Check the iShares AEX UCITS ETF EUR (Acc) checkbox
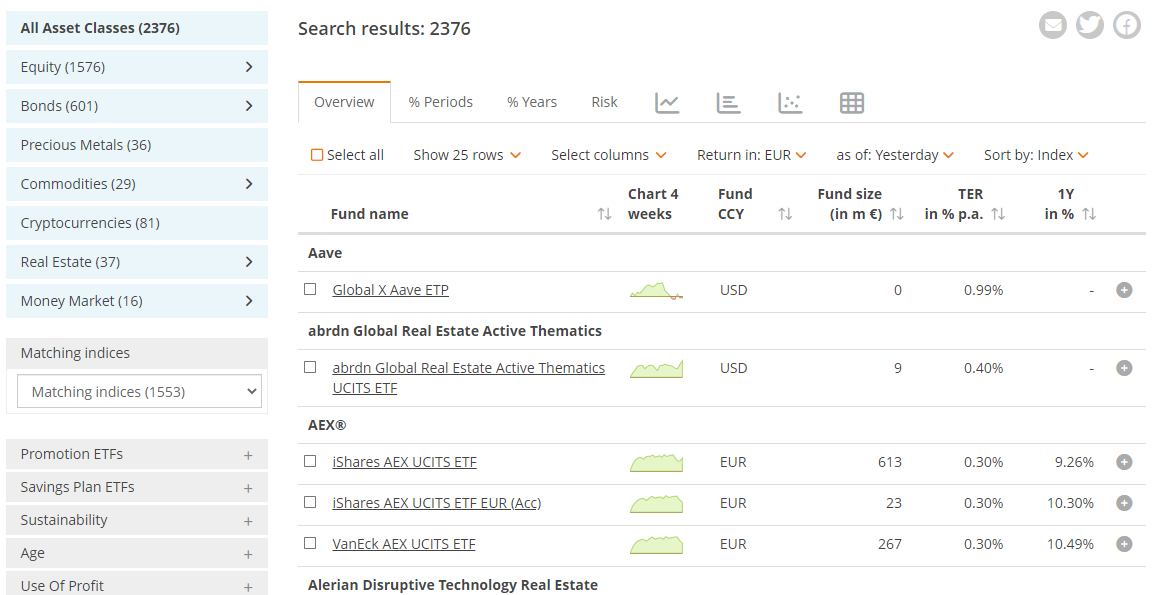Viewport: 1156px width, 595px height. [x=310, y=502]
